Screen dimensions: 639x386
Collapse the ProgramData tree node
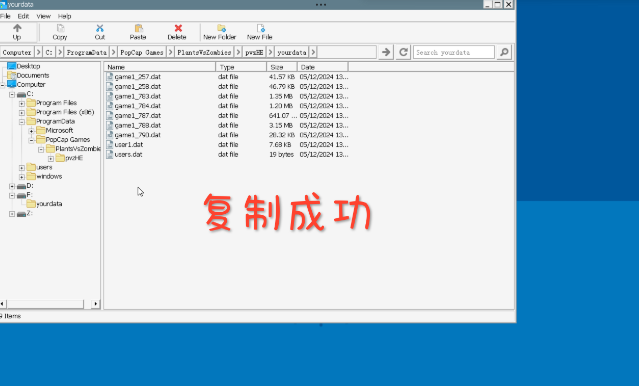click(22, 121)
